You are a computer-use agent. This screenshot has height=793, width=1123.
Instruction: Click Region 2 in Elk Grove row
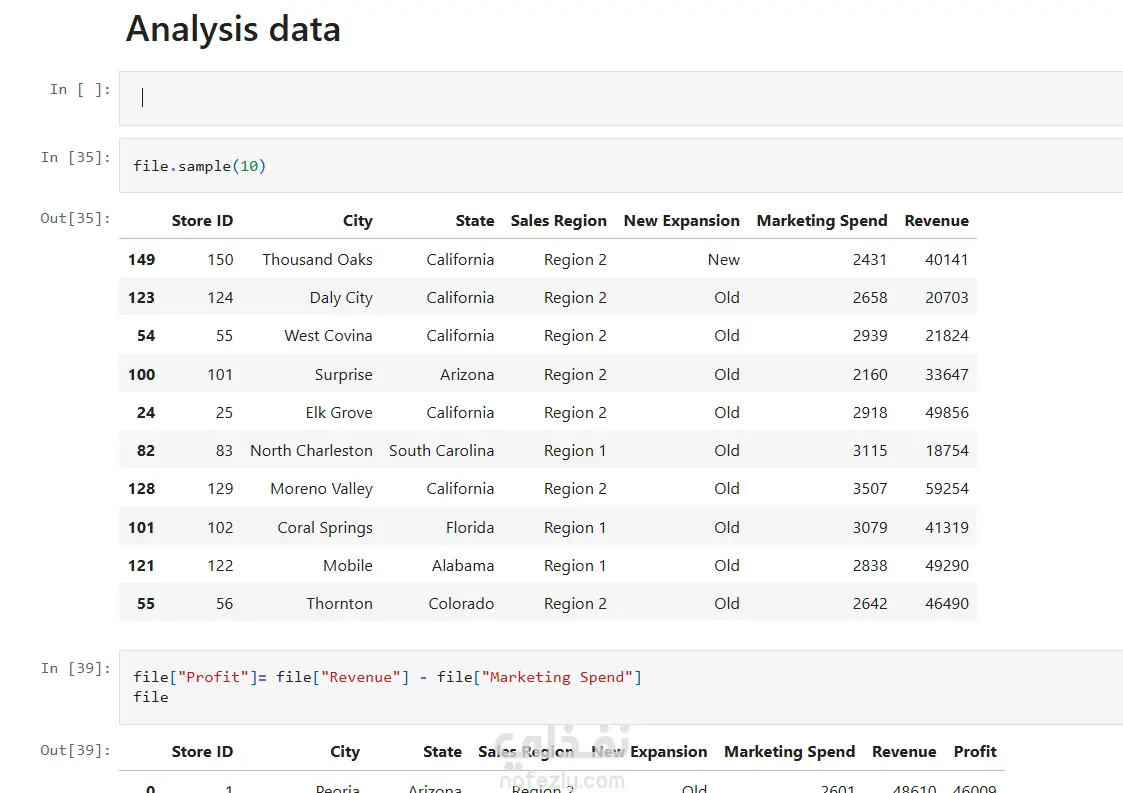575,413
